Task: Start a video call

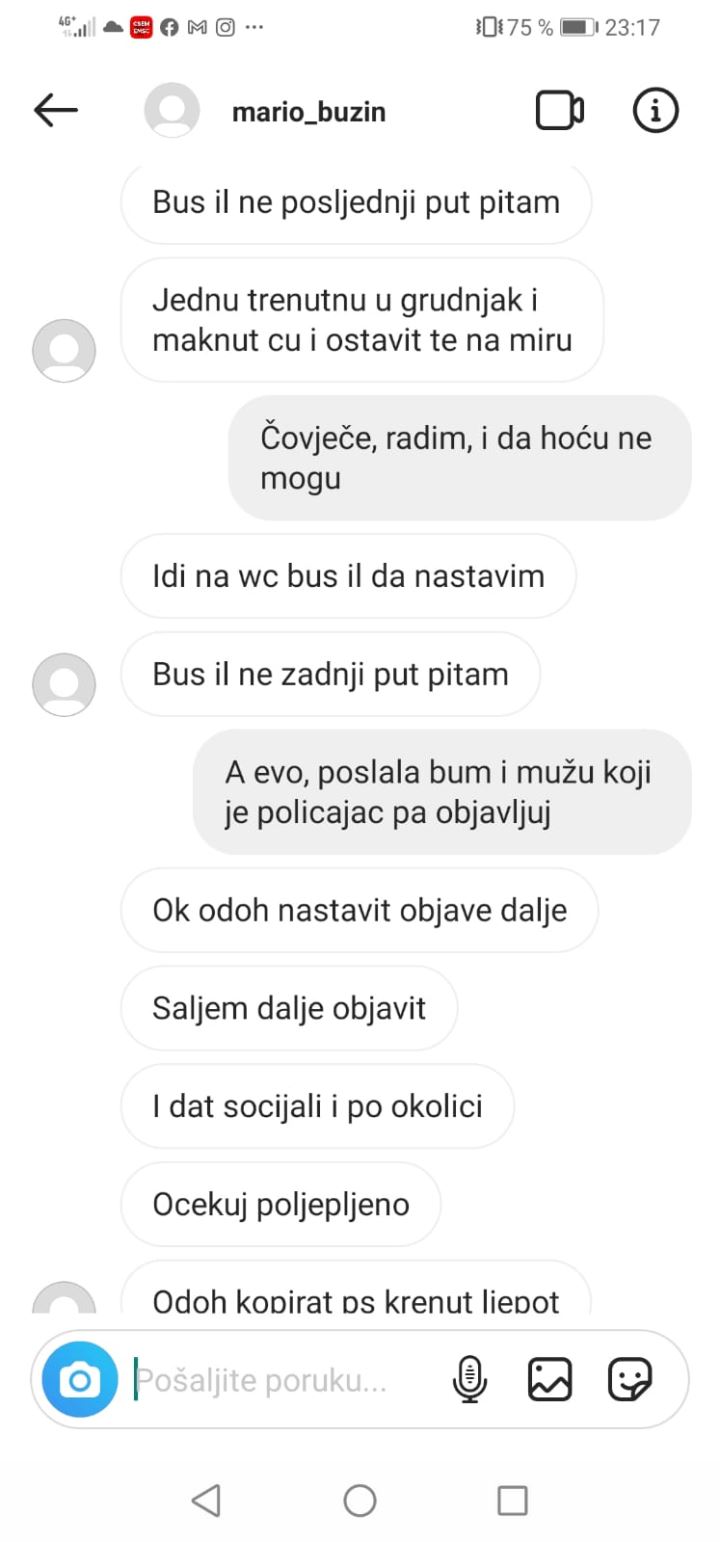Action: (560, 111)
